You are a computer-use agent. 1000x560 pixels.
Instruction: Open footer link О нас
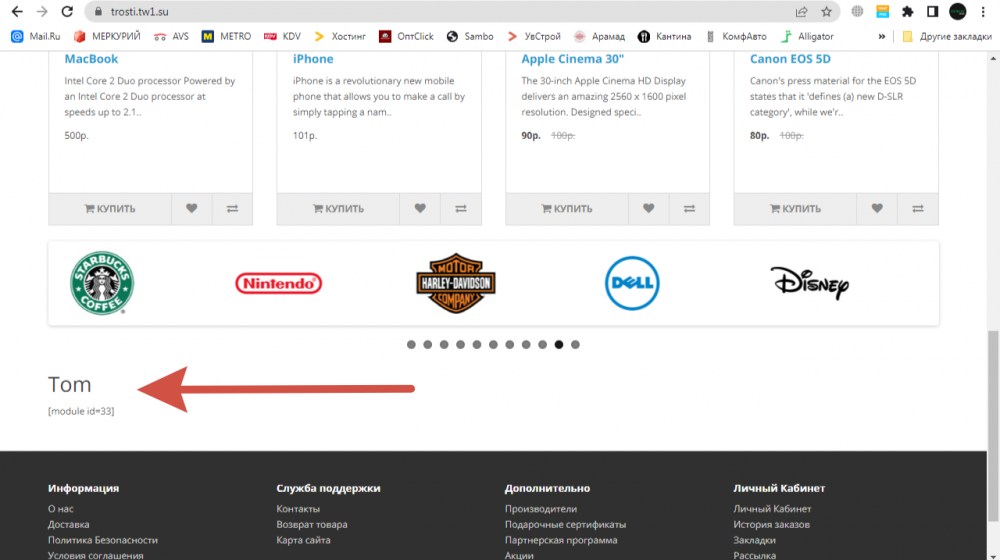[x=61, y=509]
